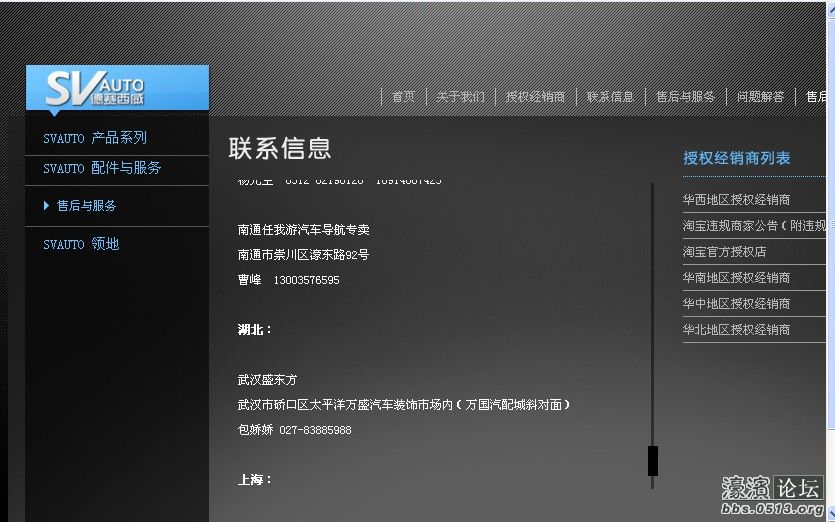Open 关于我们 in the top navigation
This screenshot has height=522, width=835.
(x=460, y=97)
